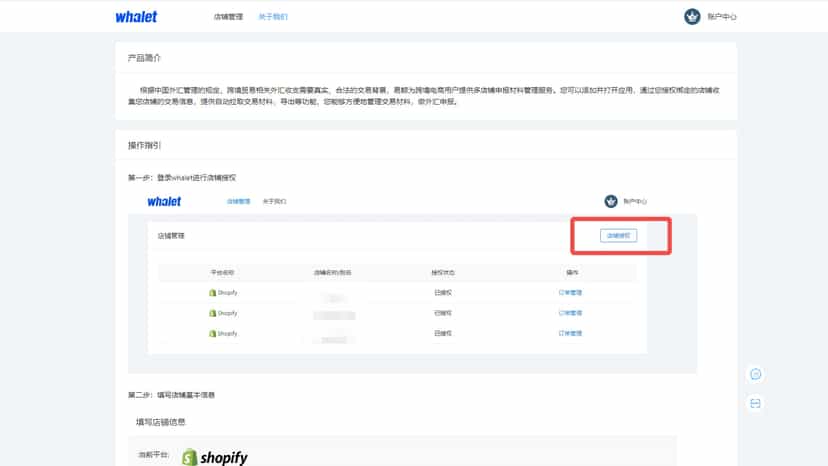Click the square scan floating icon below chat
828x466 pixels.
coord(756,404)
